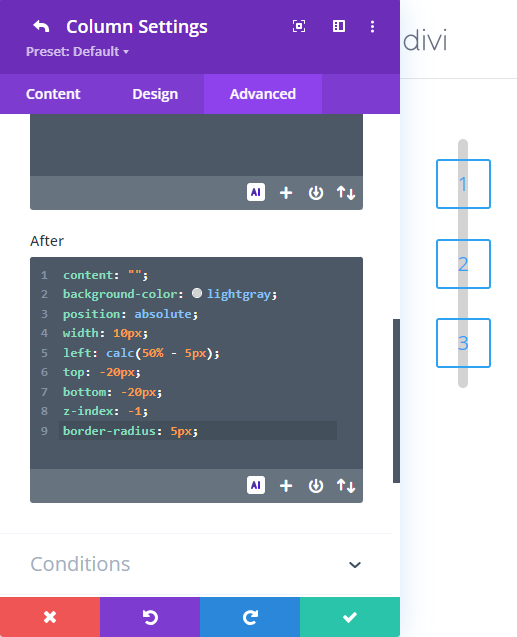517x637 pixels.
Task: Click the plus icon under After editor
Action: click(x=286, y=485)
